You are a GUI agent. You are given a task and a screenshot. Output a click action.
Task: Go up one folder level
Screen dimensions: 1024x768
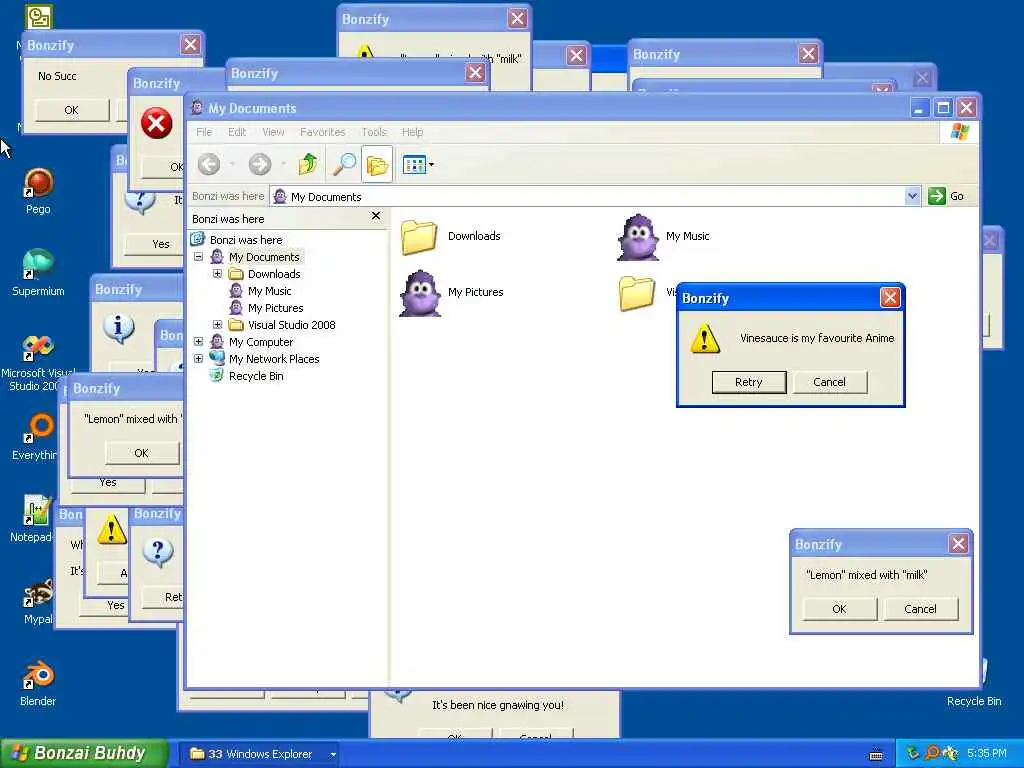pyautogui.click(x=308, y=165)
